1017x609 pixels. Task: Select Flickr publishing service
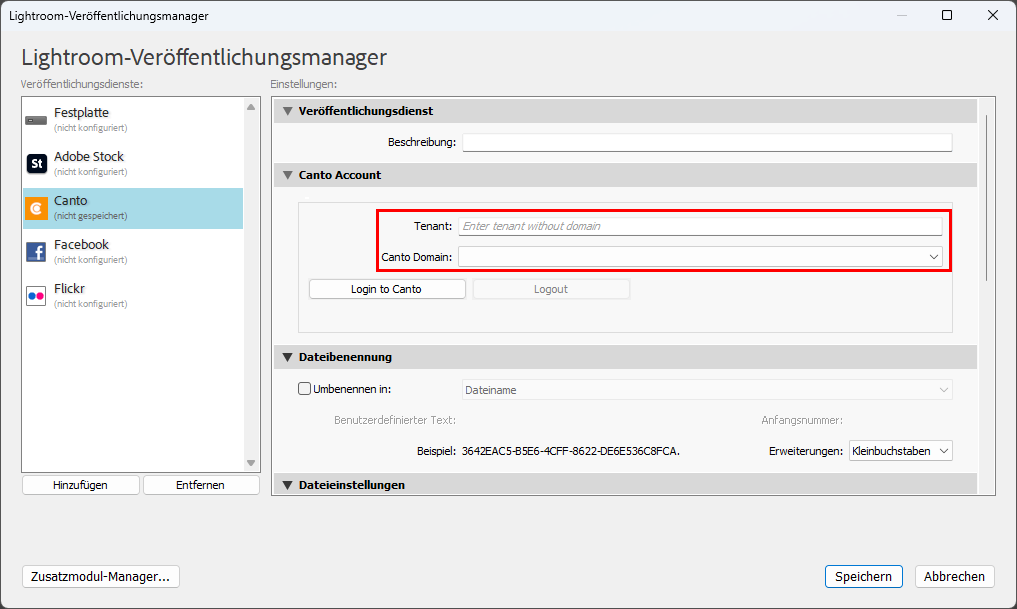[x=133, y=296]
